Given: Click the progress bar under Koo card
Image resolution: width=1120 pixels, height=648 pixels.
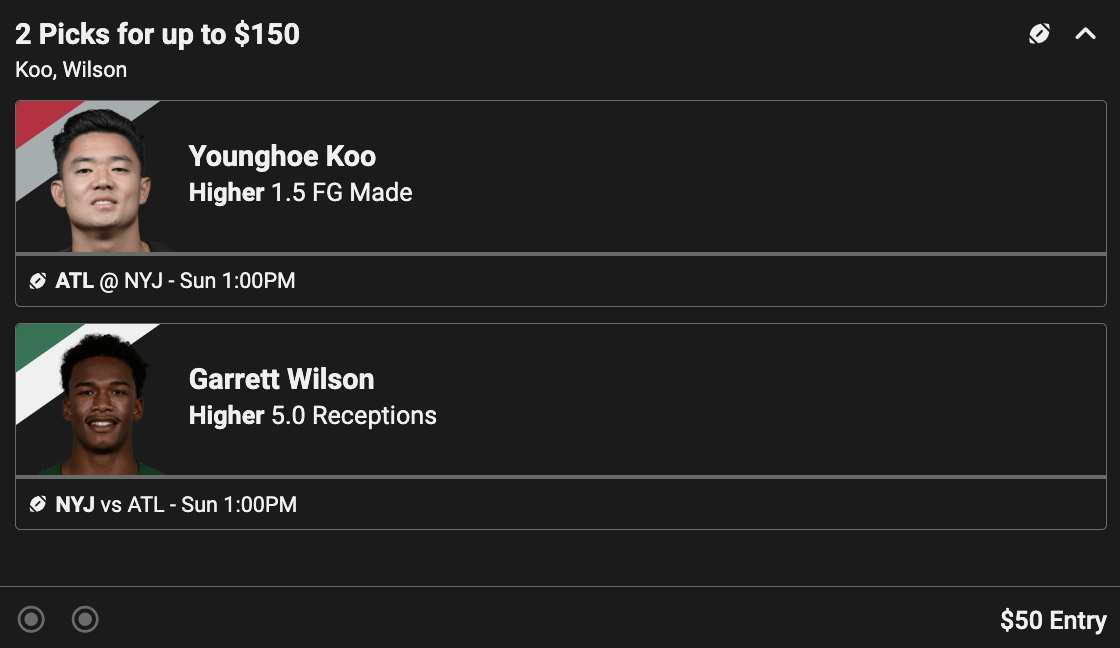Looking at the screenshot, I should [561, 254].
